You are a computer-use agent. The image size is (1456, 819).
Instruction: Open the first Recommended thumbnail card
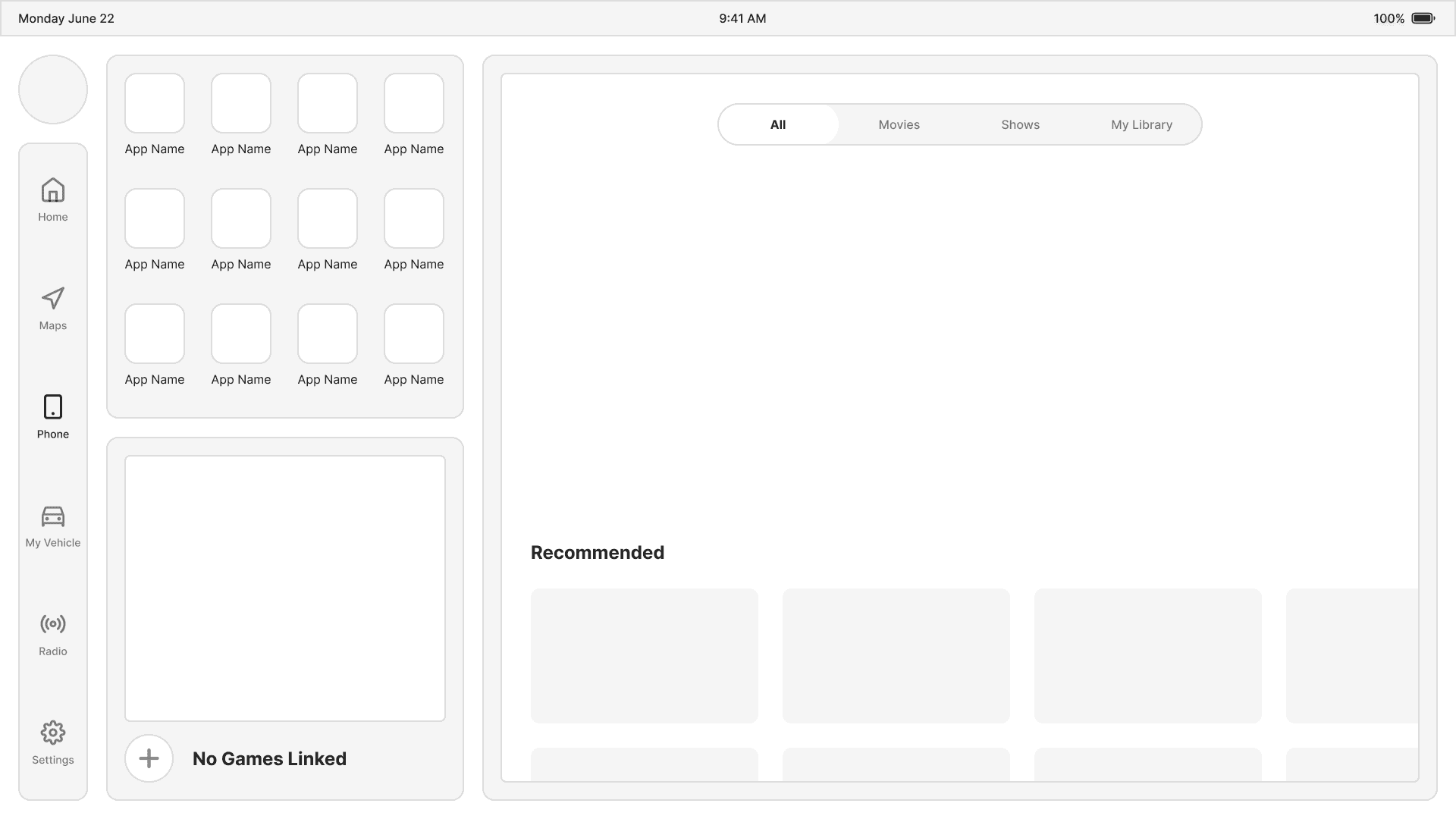(645, 655)
